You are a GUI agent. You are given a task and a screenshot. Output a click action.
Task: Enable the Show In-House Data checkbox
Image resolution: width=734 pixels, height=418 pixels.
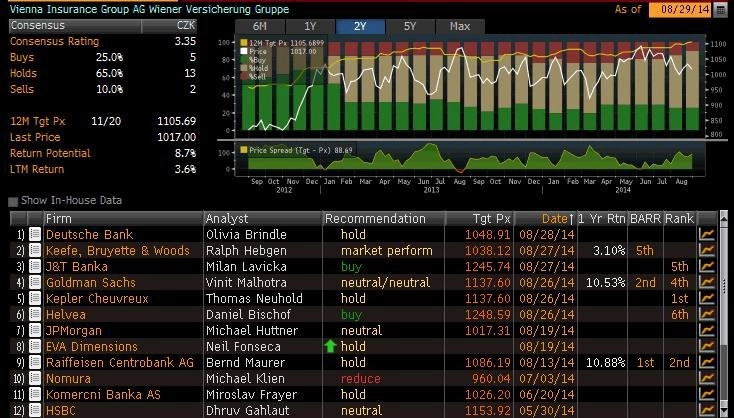coord(13,201)
